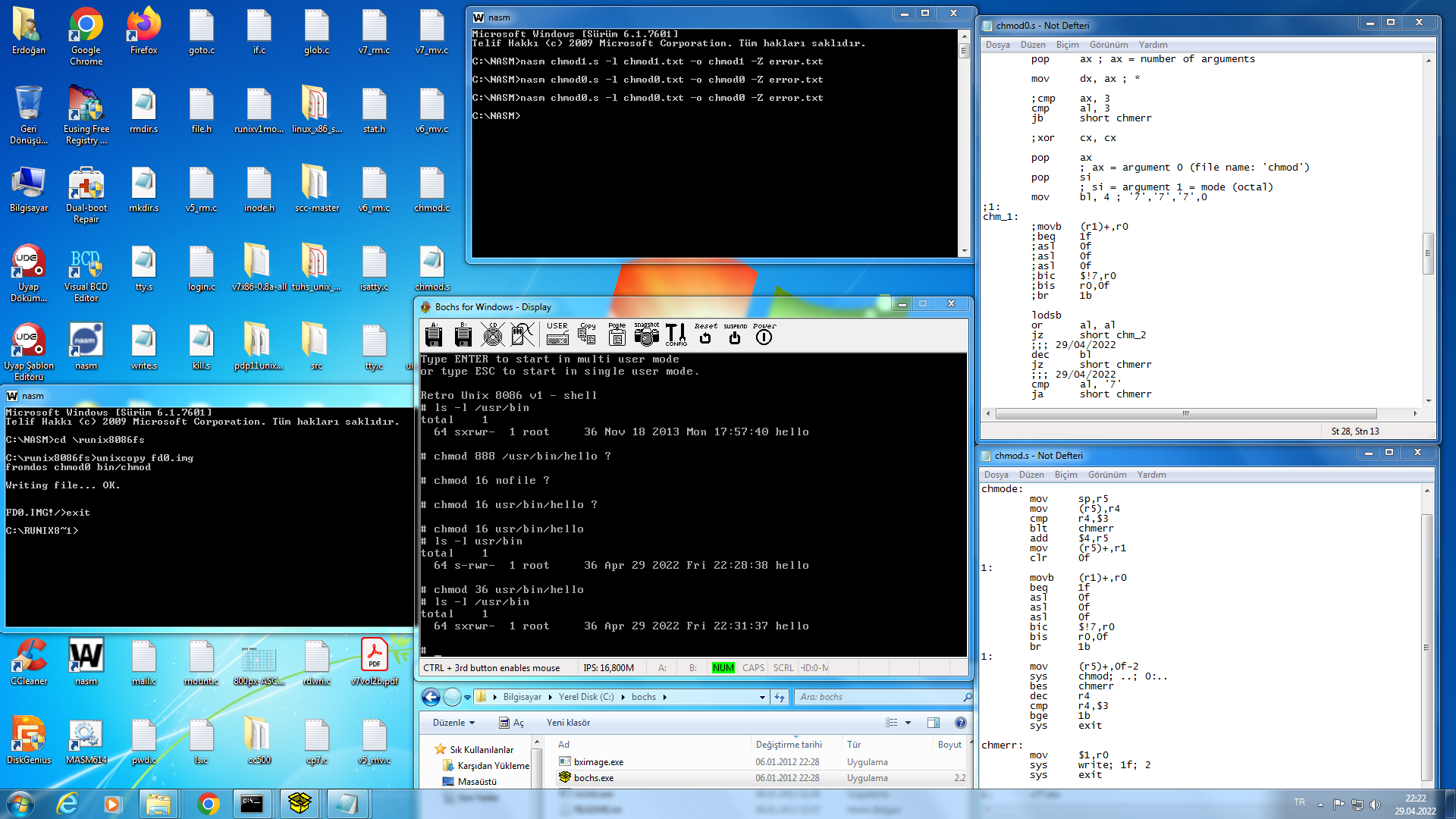1456x819 pixels.
Task: Click the Bochs CD-ROM drive icon
Action: (493, 334)
